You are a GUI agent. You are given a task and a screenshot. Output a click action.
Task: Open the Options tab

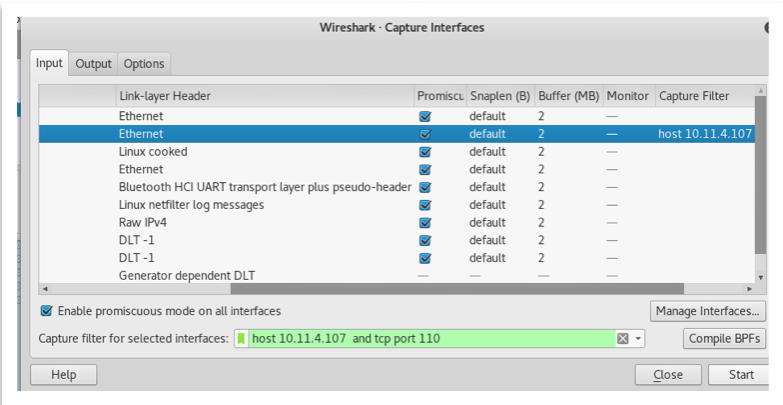pos(144,64)
